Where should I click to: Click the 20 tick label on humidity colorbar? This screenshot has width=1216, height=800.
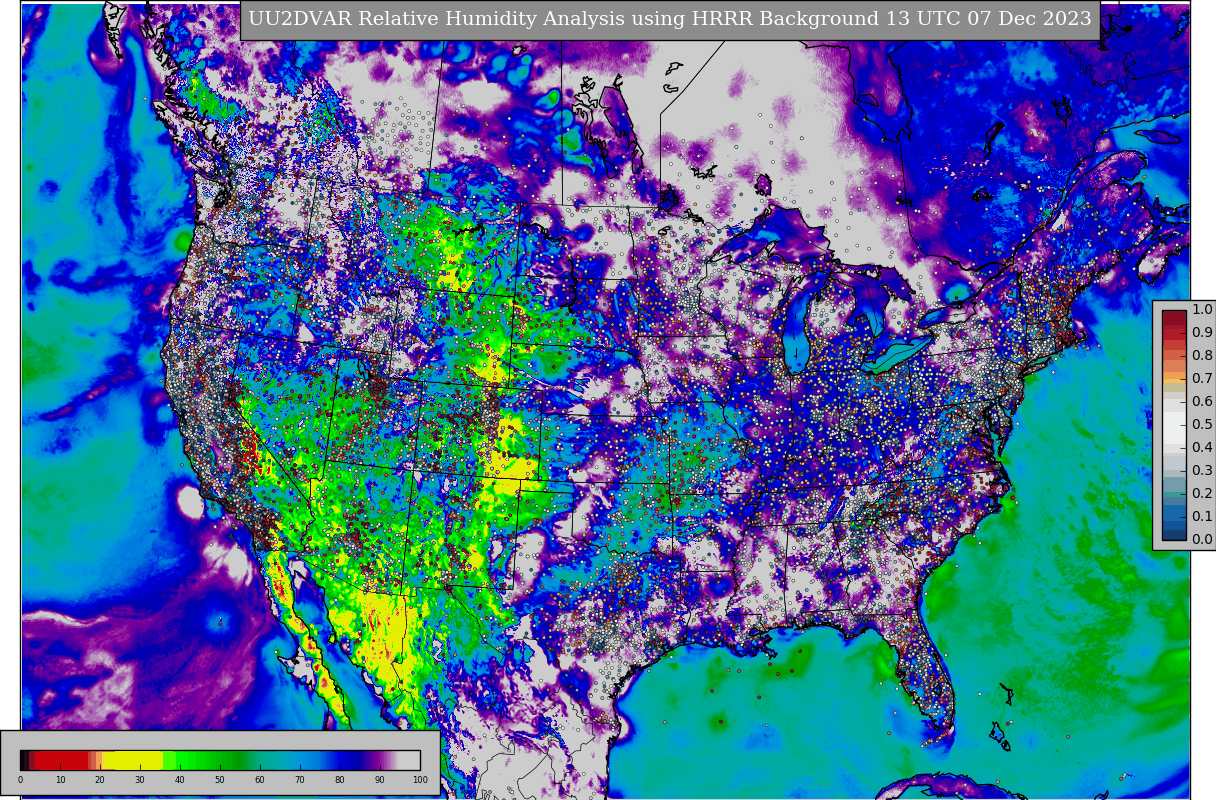[x=100, y=780]
